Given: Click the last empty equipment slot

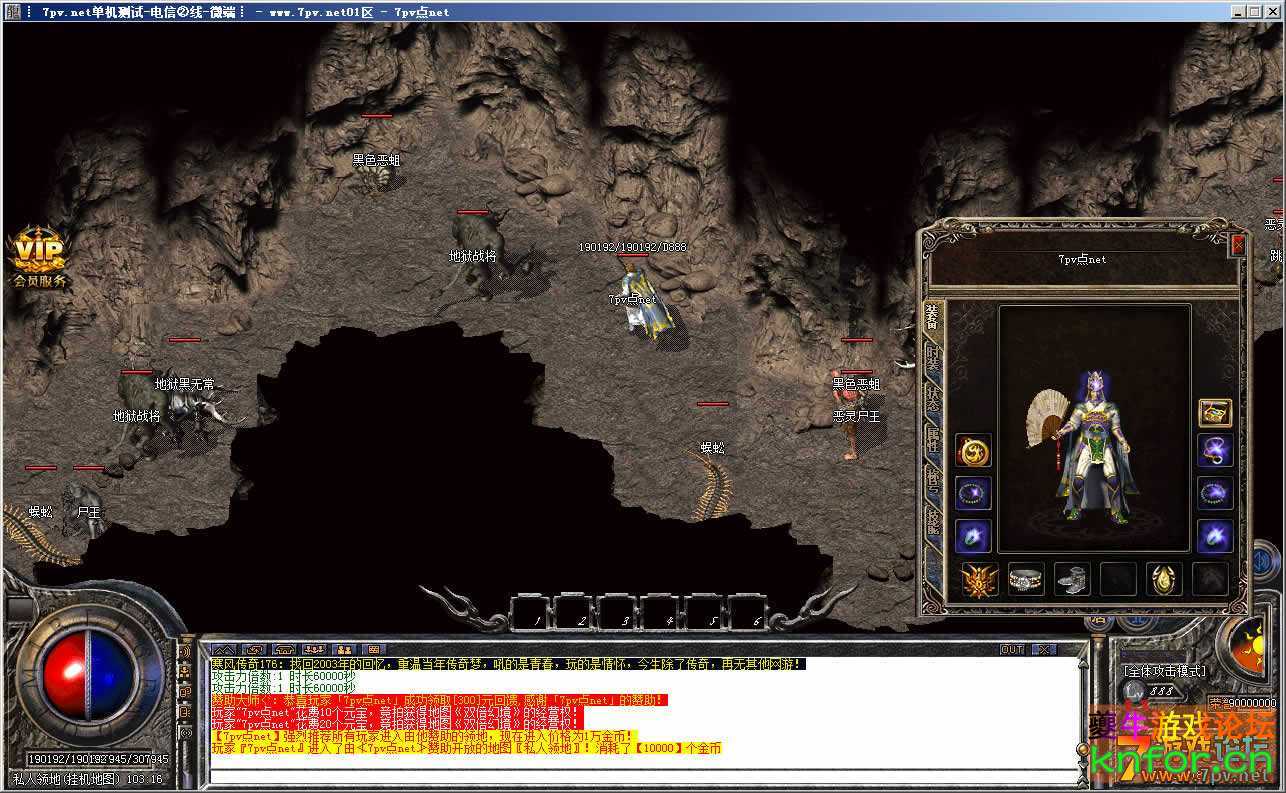Looking at the screenshot, I should point(1210,579).
